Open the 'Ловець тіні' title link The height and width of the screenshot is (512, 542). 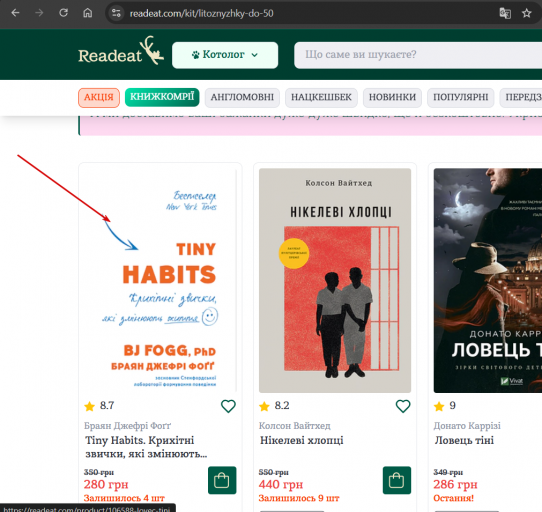pos(464,440)
